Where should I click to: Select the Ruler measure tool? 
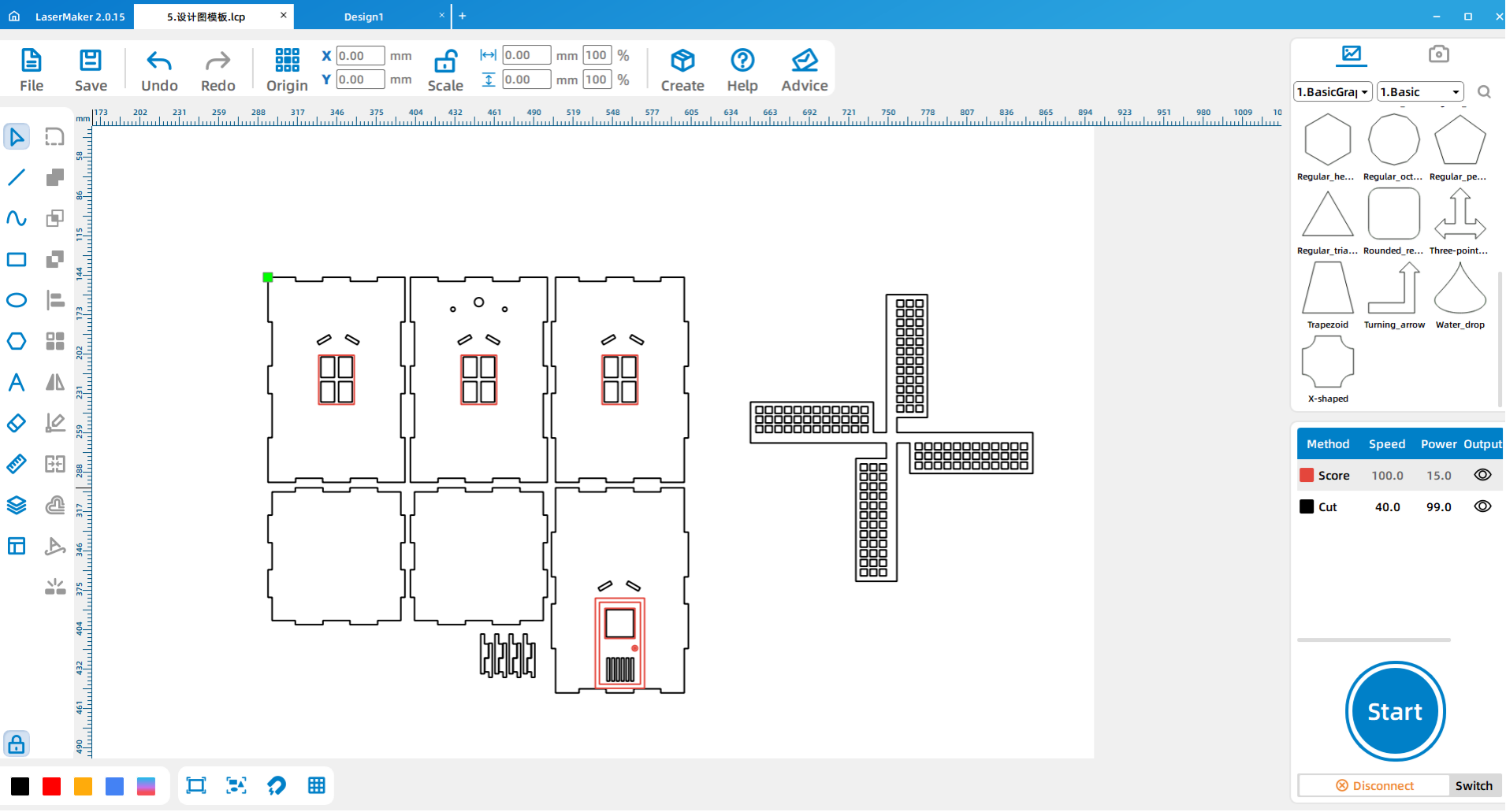click(x=17, y=464)
